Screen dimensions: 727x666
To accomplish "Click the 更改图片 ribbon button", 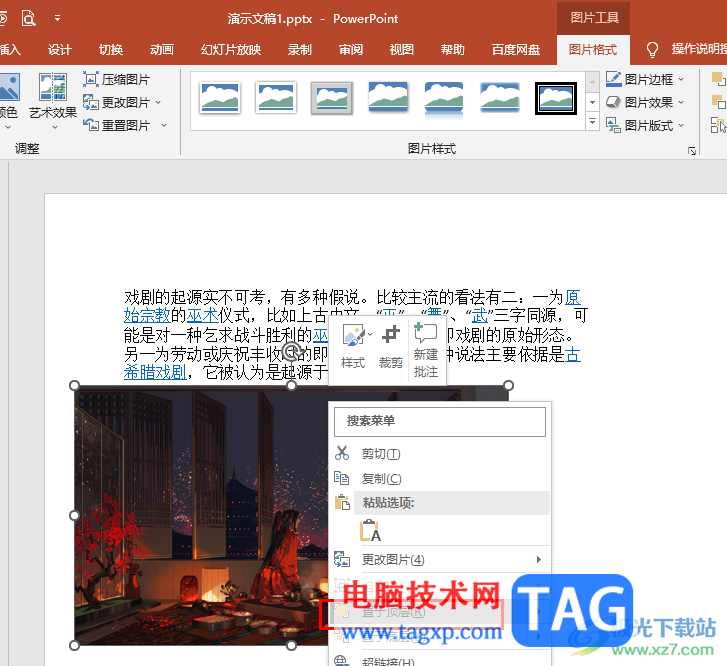I will coord(117,102).
